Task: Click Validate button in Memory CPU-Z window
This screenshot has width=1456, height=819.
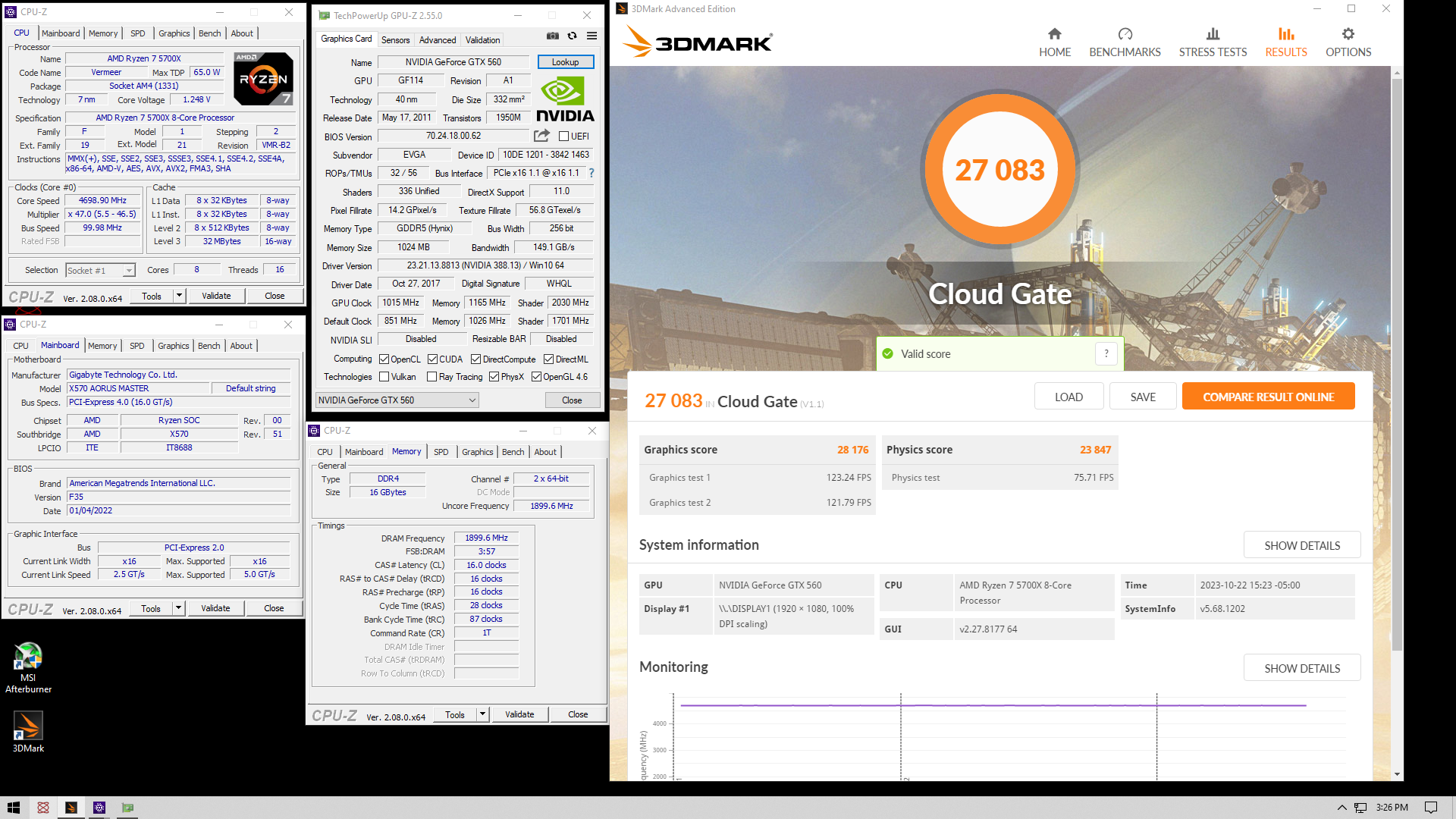Action: coord(519,714)
